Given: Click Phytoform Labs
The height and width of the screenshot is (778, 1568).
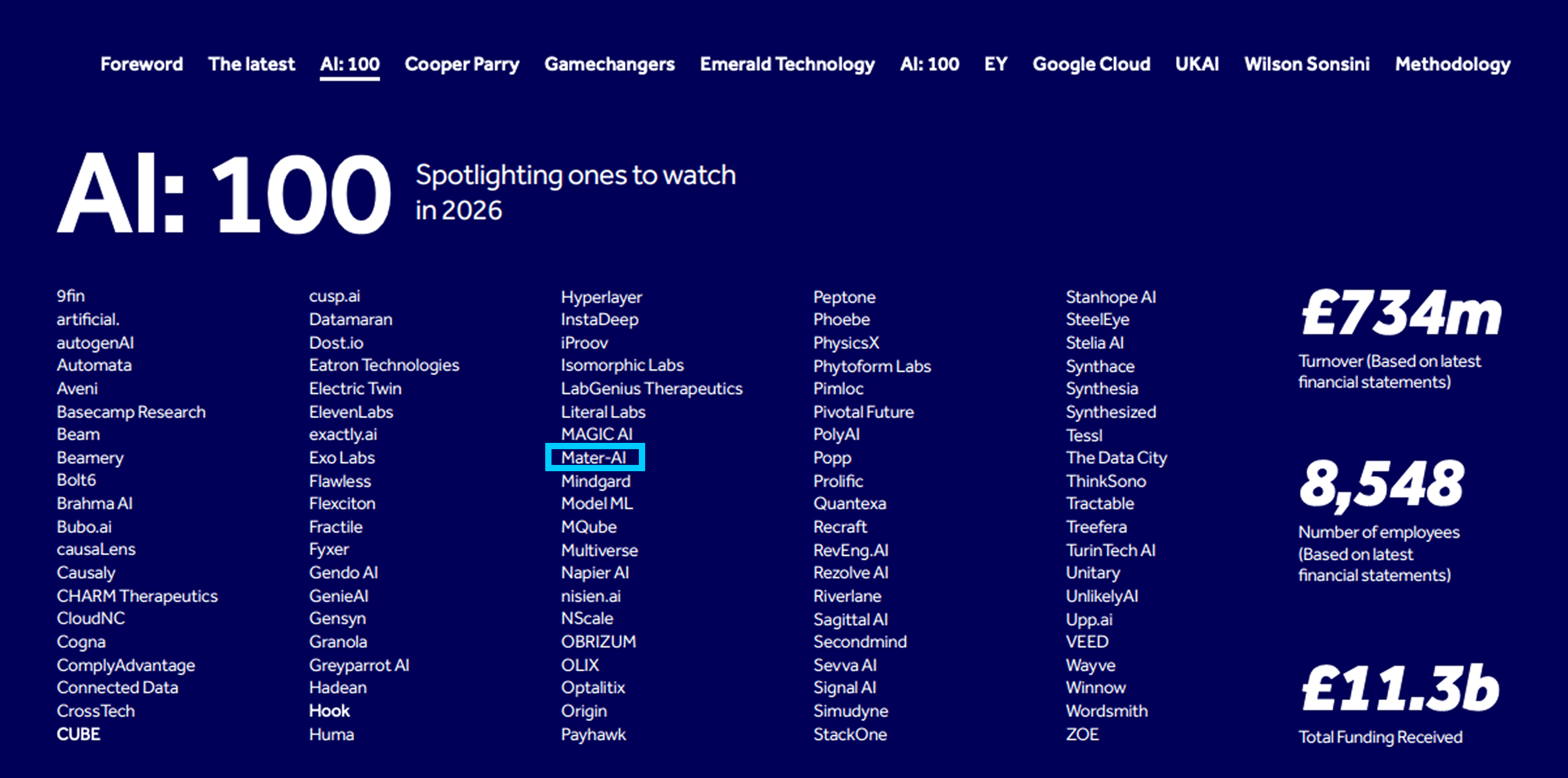Looking at the screenshot, I should pos(872,367).
